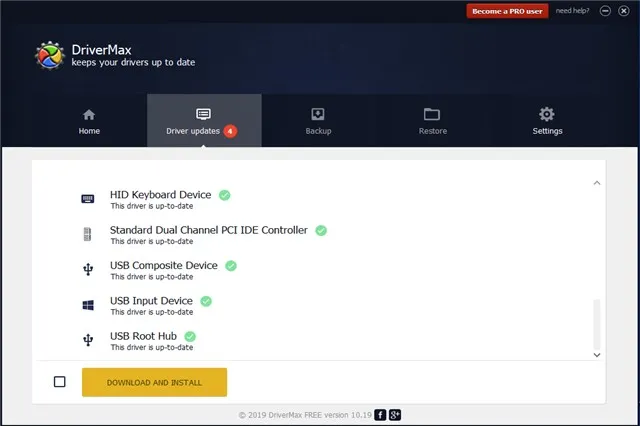
Task: Close the DriverMax window
Action: point(624,11)
